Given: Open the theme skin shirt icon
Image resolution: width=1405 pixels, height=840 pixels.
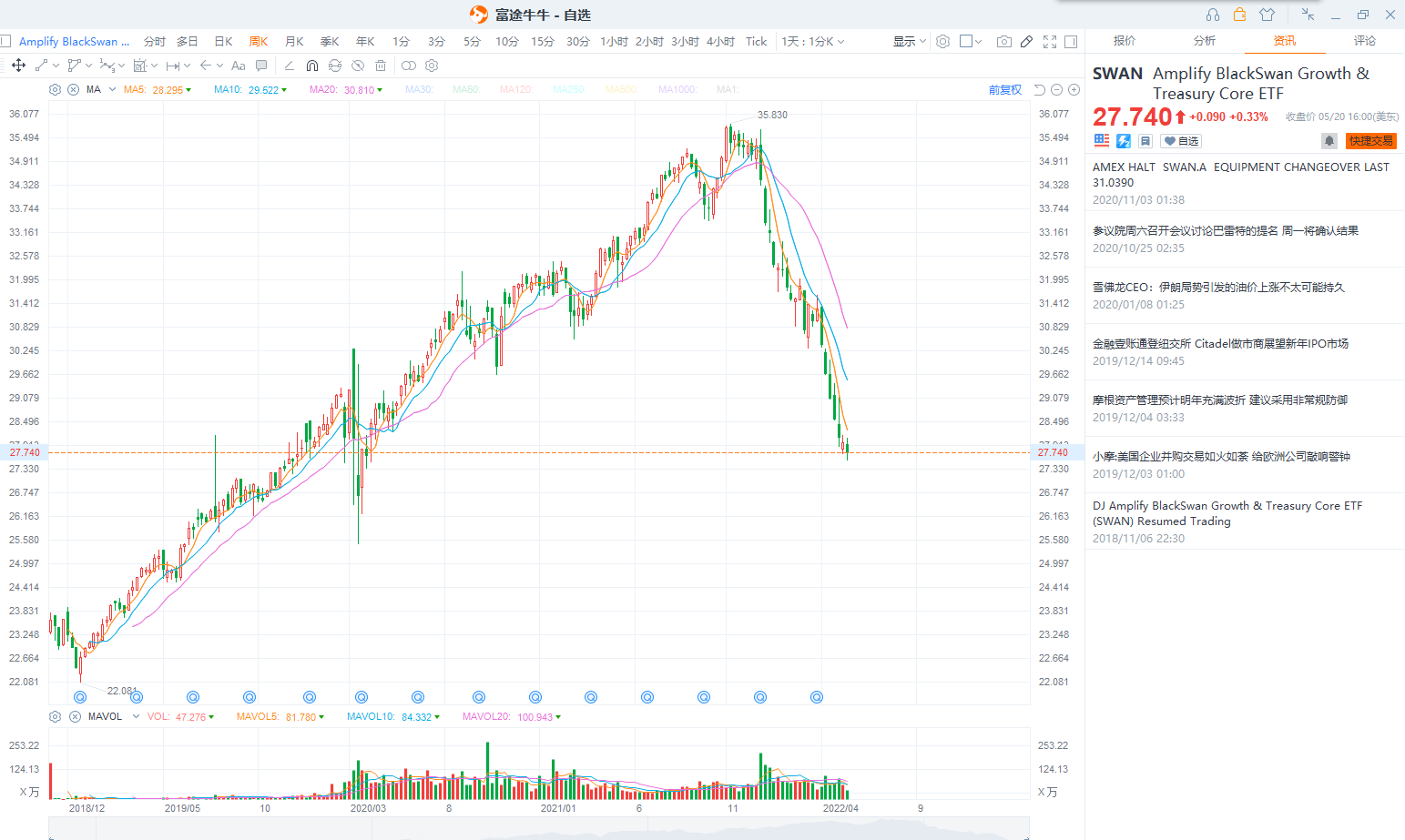Looking at the screenshot, I should [1267, 15].
